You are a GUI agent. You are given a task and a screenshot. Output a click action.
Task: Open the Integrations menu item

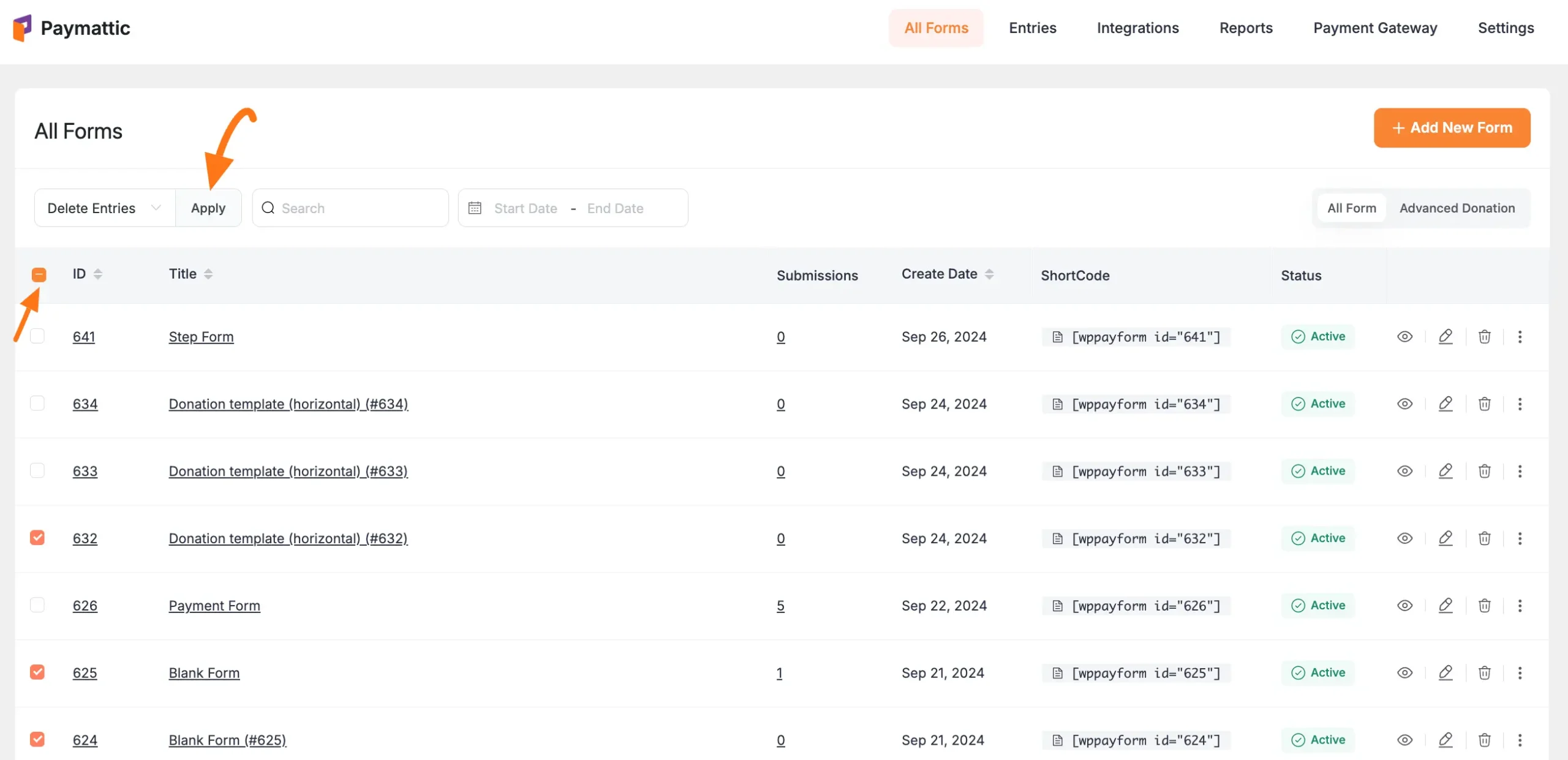(1137, 28)
